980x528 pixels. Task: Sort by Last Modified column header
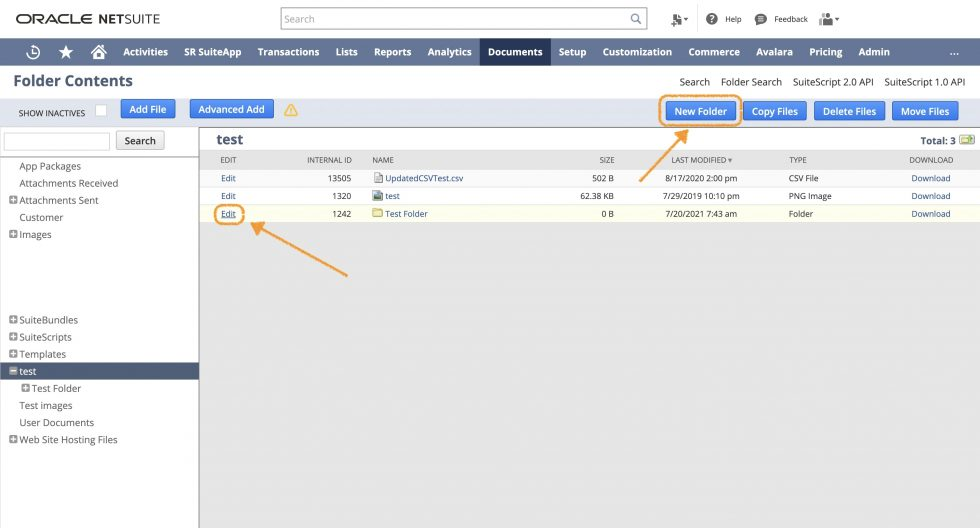click(701, 160)
